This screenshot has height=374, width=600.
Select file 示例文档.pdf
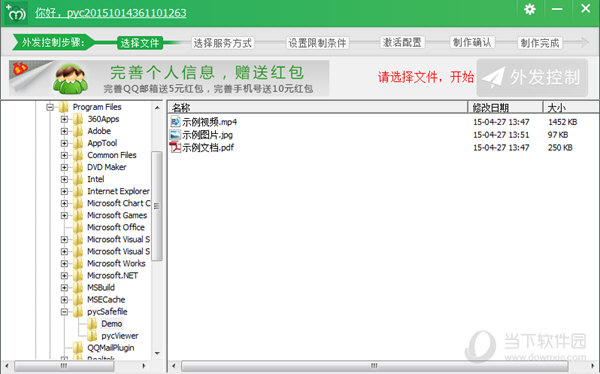(x=208, y=147)
